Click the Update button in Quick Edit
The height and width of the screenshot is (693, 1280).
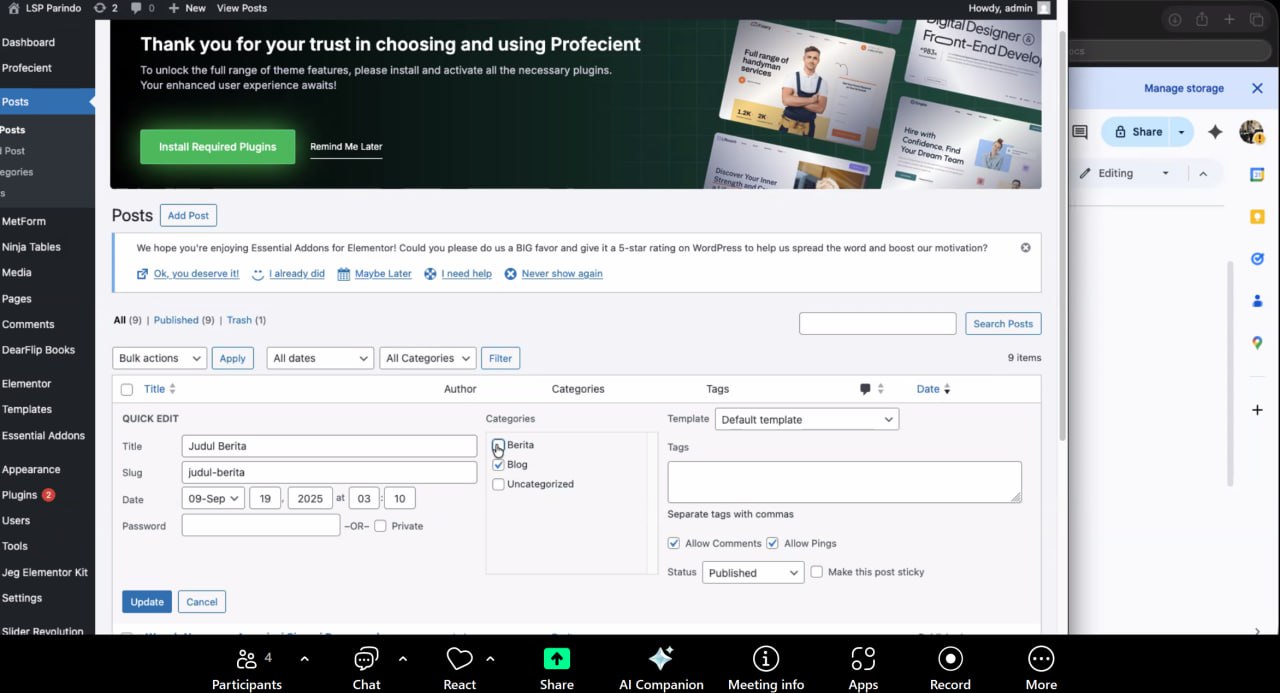click(146, 602)
